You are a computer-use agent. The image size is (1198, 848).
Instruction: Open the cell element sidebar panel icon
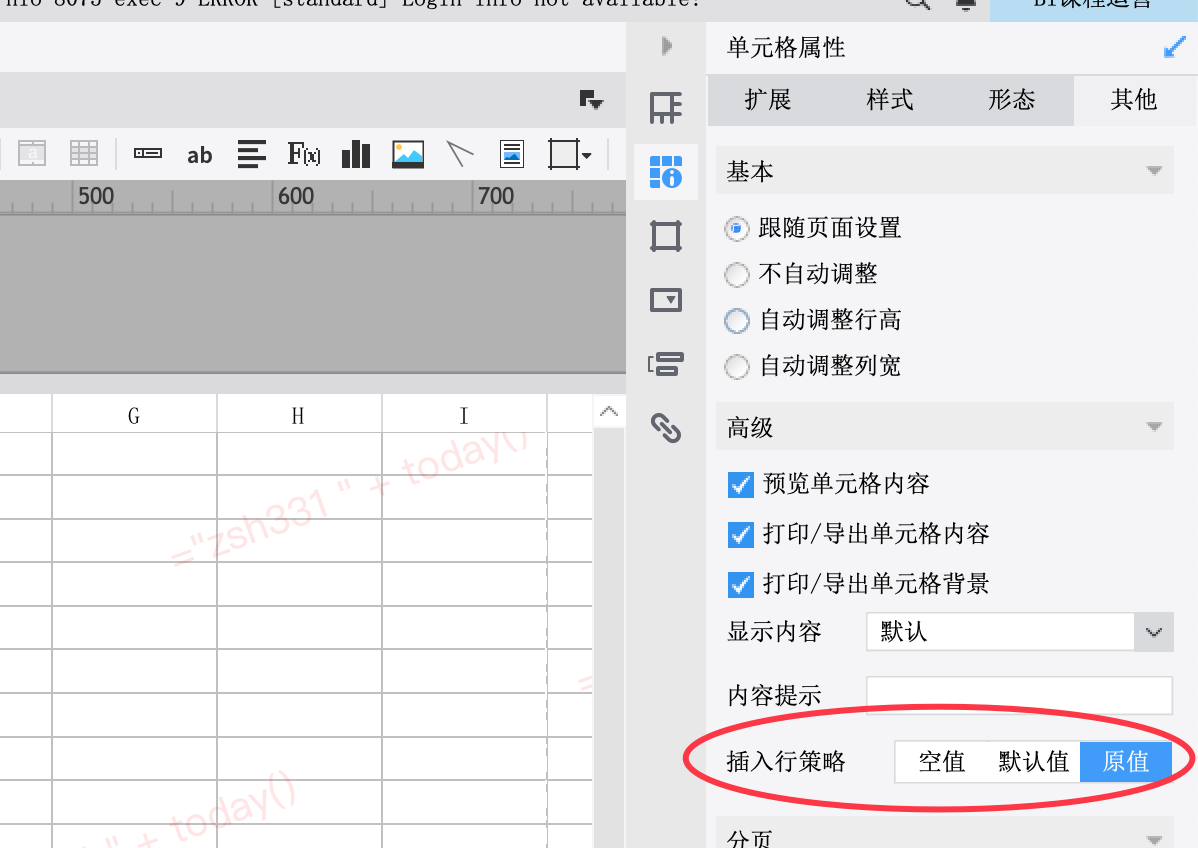(665, 108)
